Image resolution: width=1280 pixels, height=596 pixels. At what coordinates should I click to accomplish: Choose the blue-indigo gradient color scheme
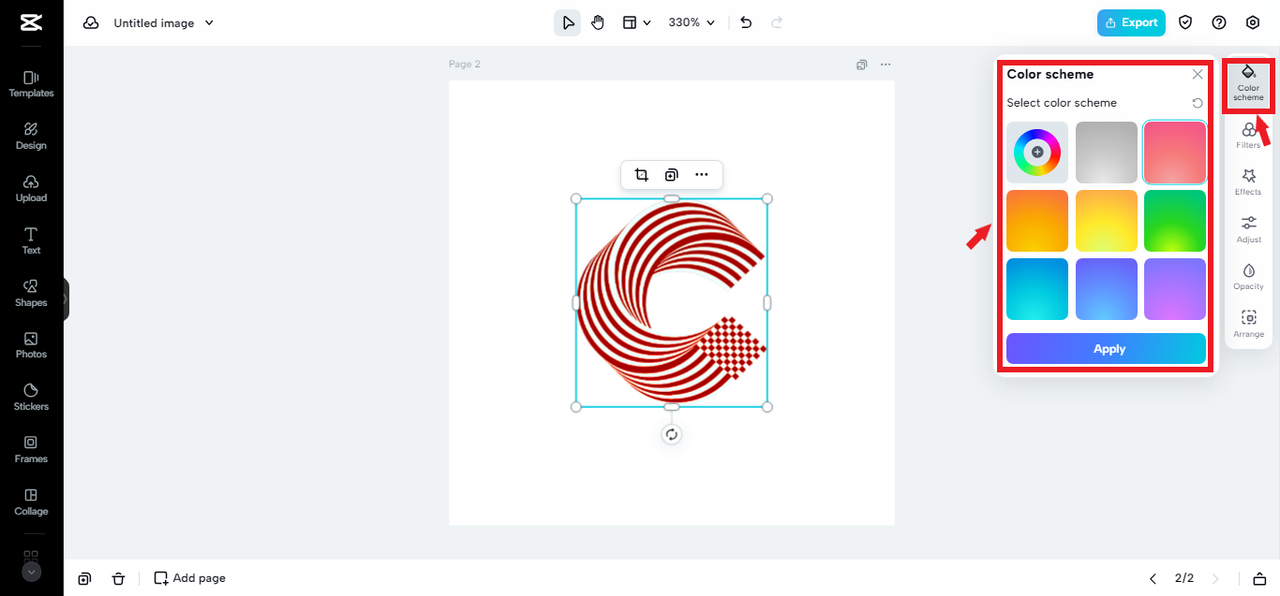[1106, 289]
